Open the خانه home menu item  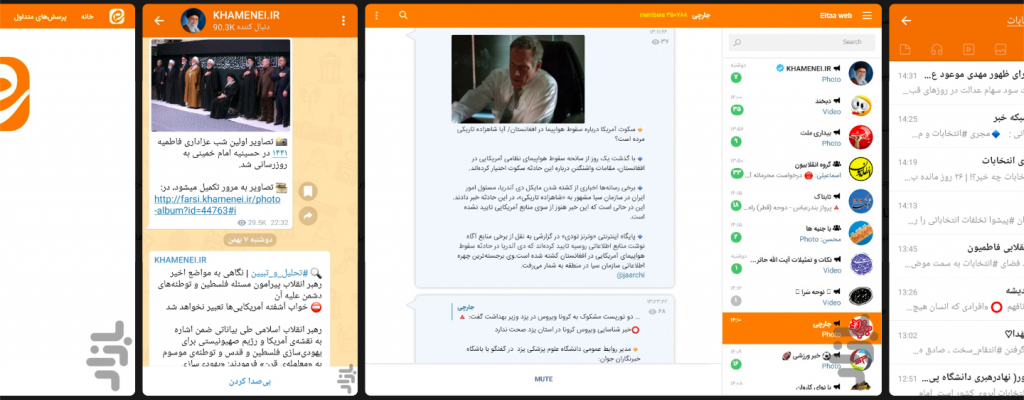click(x=88, y=17)
